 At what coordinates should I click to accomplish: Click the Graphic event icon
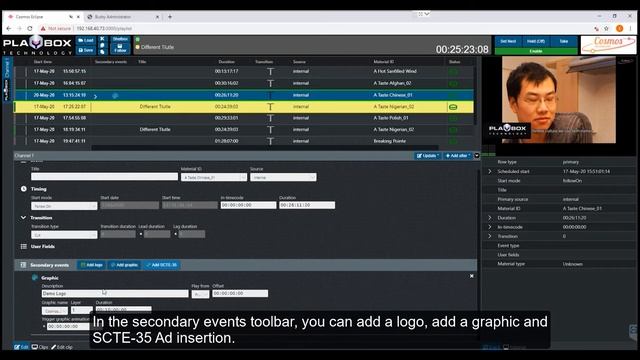(35, 278)
